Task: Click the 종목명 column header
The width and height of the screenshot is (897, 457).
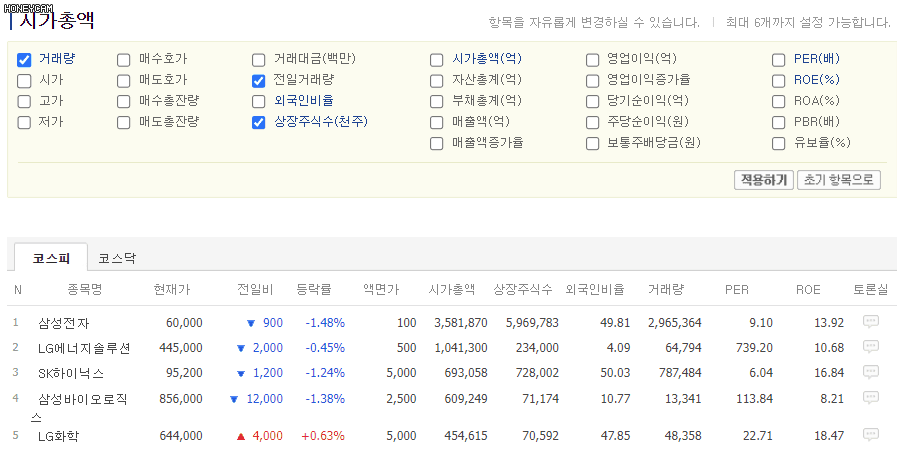Action: click(85, 290)
